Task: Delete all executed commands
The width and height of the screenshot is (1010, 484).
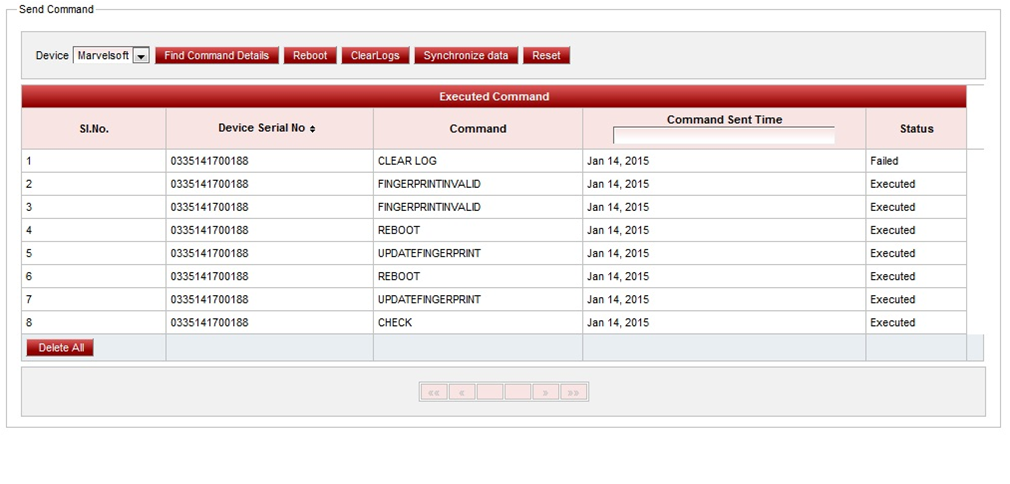Action: pyautogui.click(x=59, y=348)
